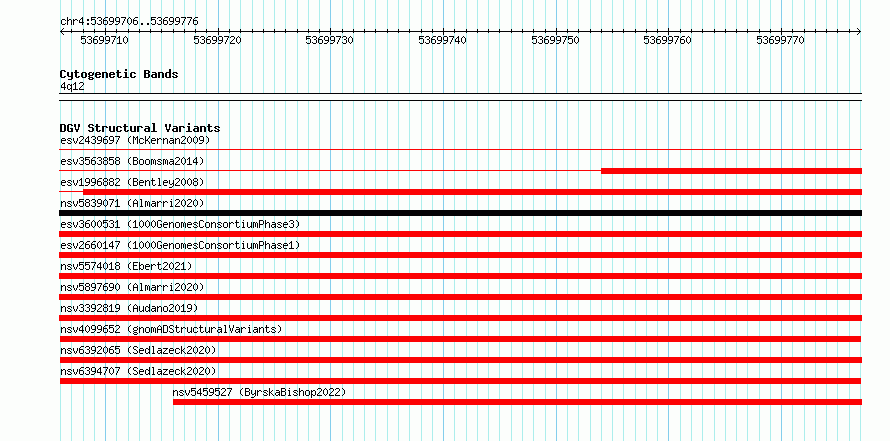This screenshot has width=890, height=441.
Task: Open variant nsv5839071 (Almarri2020) label
Action: tap(132, 203)
